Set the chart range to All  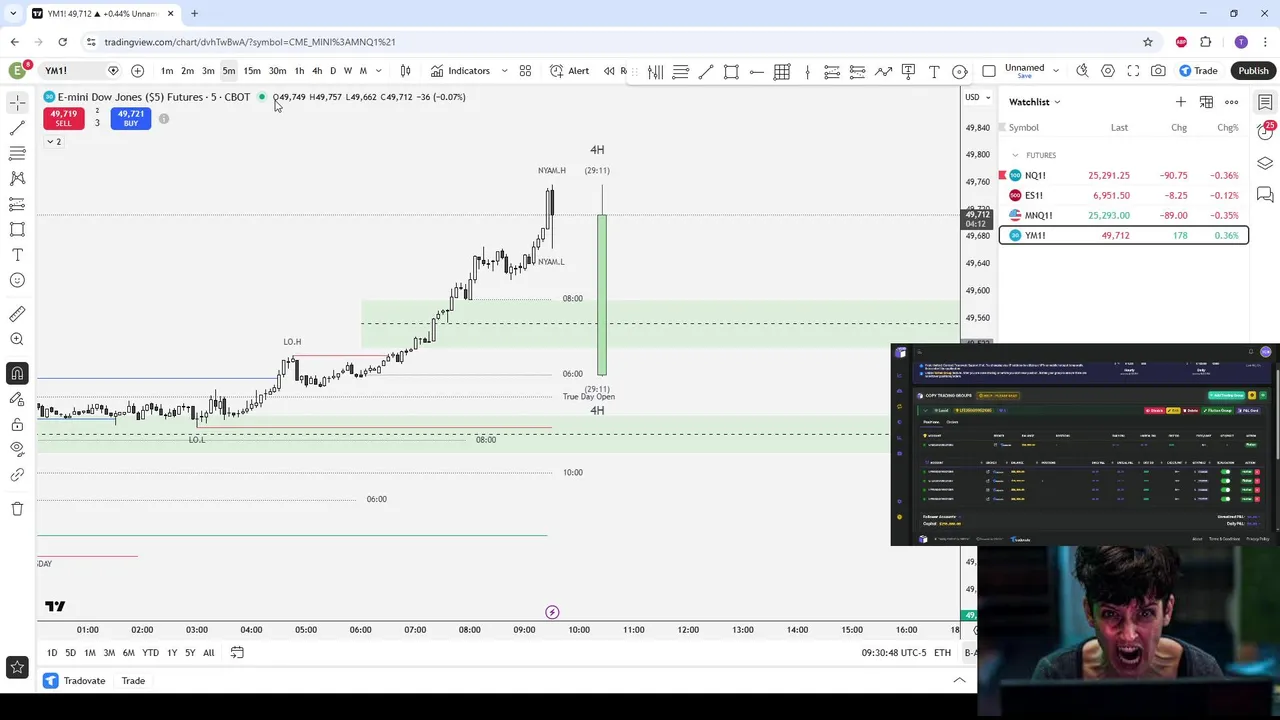(208, 653)
